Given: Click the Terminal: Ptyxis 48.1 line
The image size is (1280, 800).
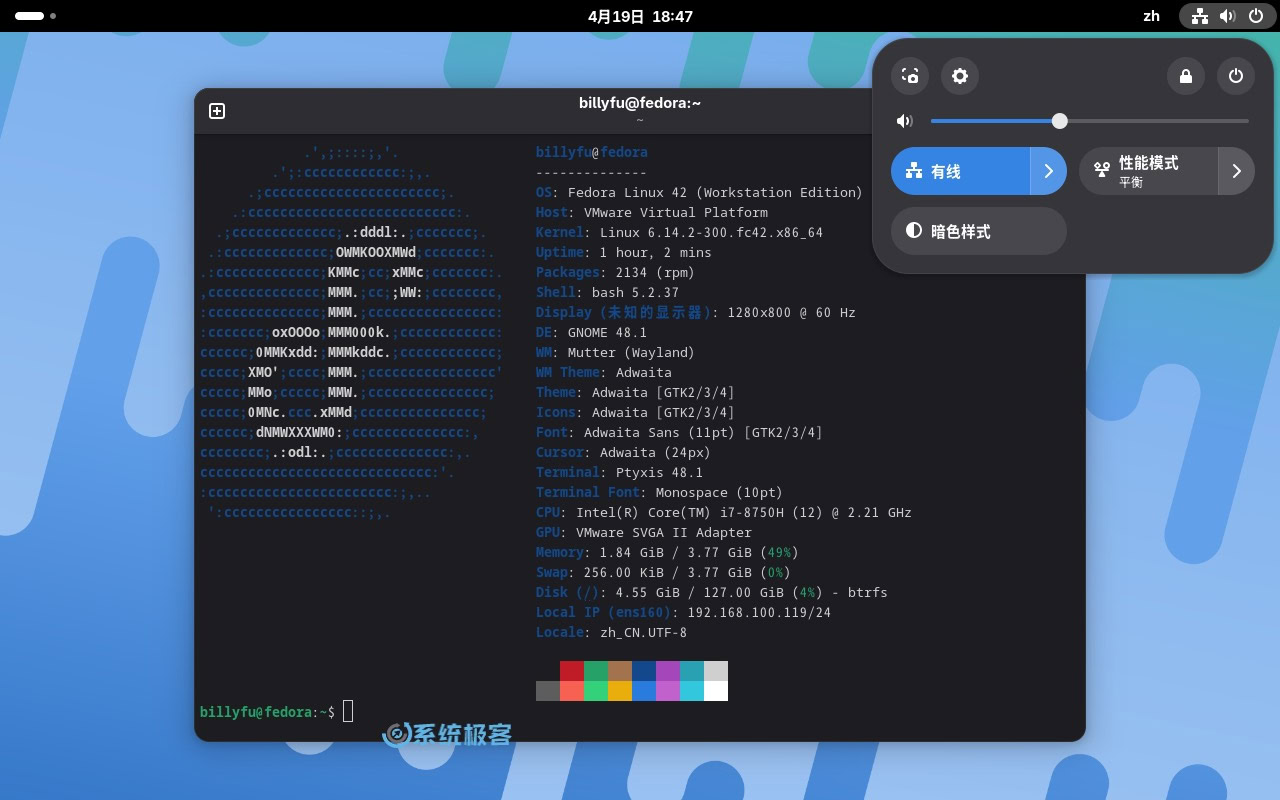Looking at the screenshot, I should 619,472.
